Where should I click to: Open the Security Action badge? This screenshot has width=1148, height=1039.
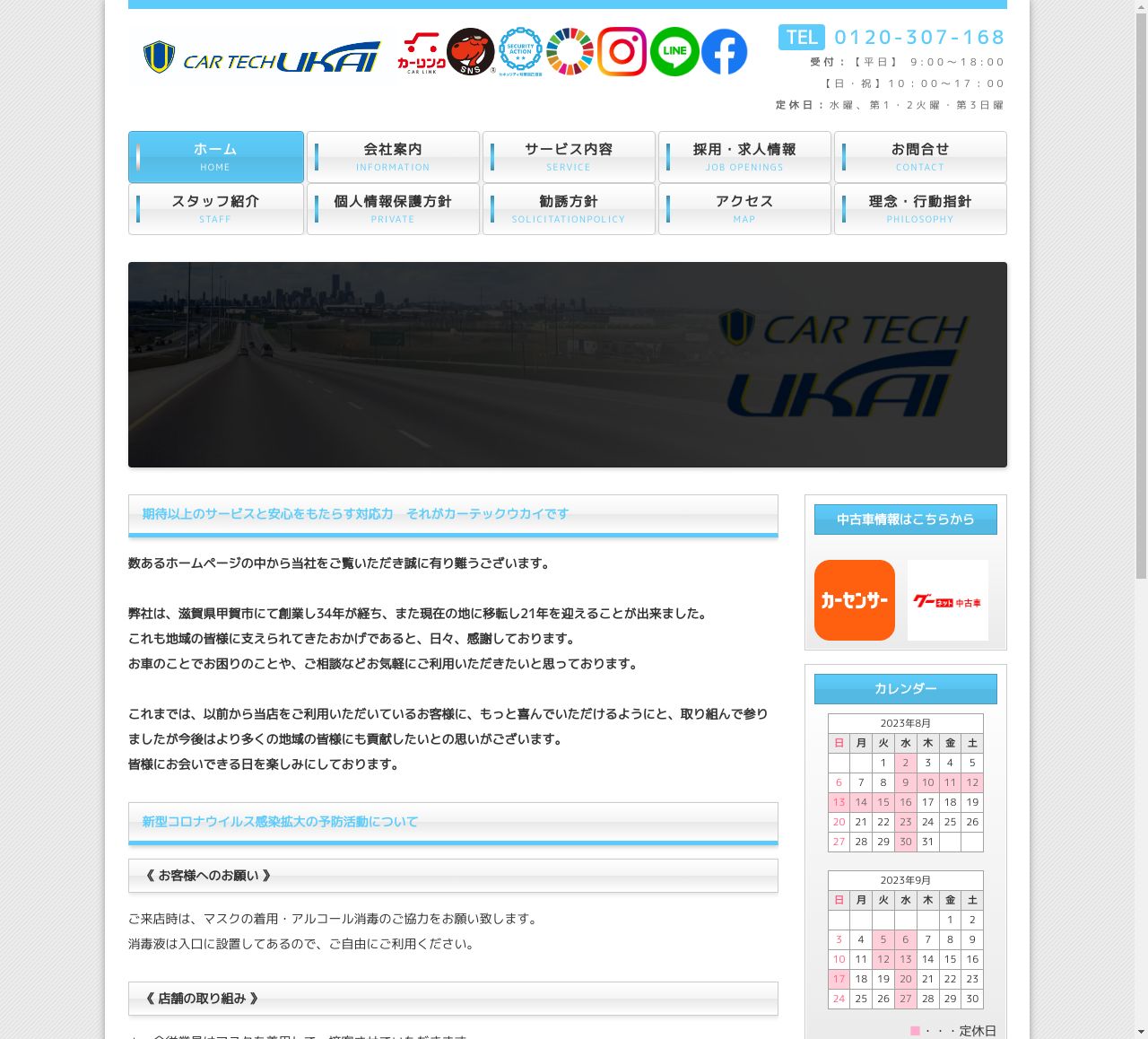520,51
